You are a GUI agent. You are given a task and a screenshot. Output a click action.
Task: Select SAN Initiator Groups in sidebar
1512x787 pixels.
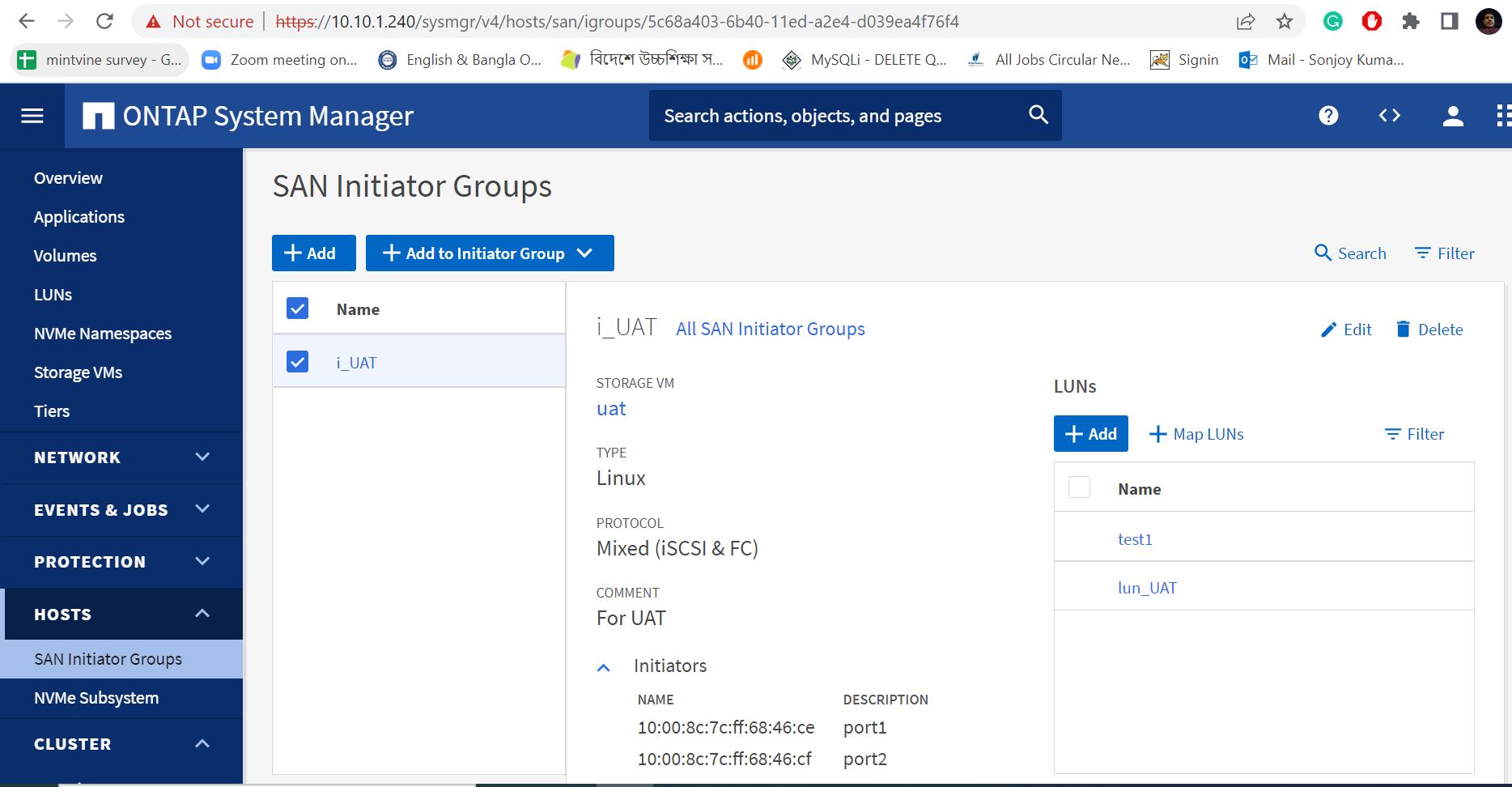(121, 659)
